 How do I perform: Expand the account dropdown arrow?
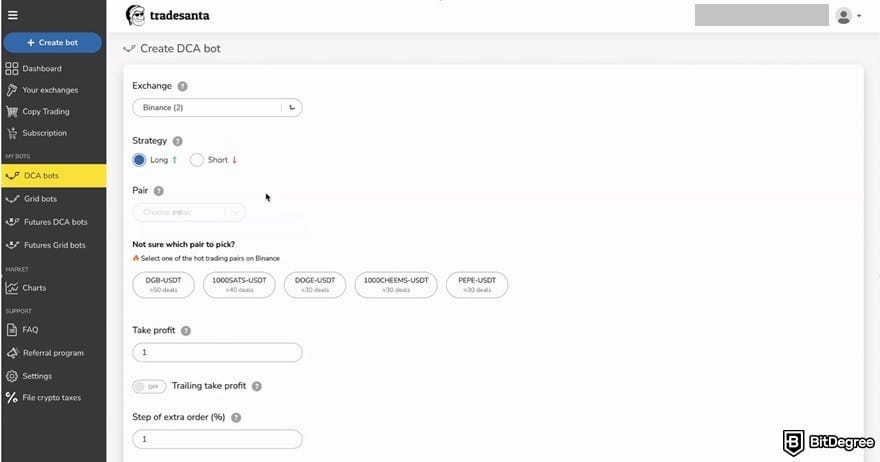pyautogui.click(x=859, y=16)
